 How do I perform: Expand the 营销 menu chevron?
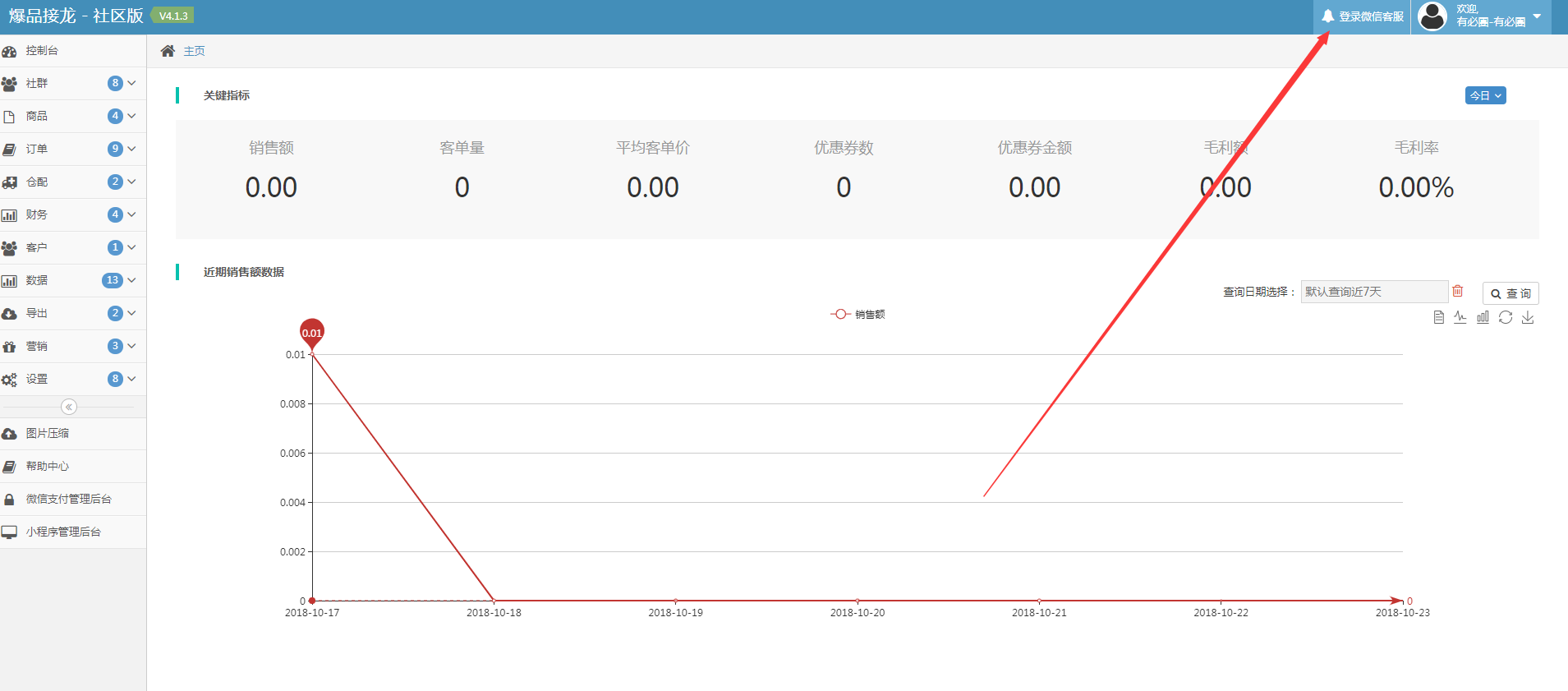(x=131, y=346)
